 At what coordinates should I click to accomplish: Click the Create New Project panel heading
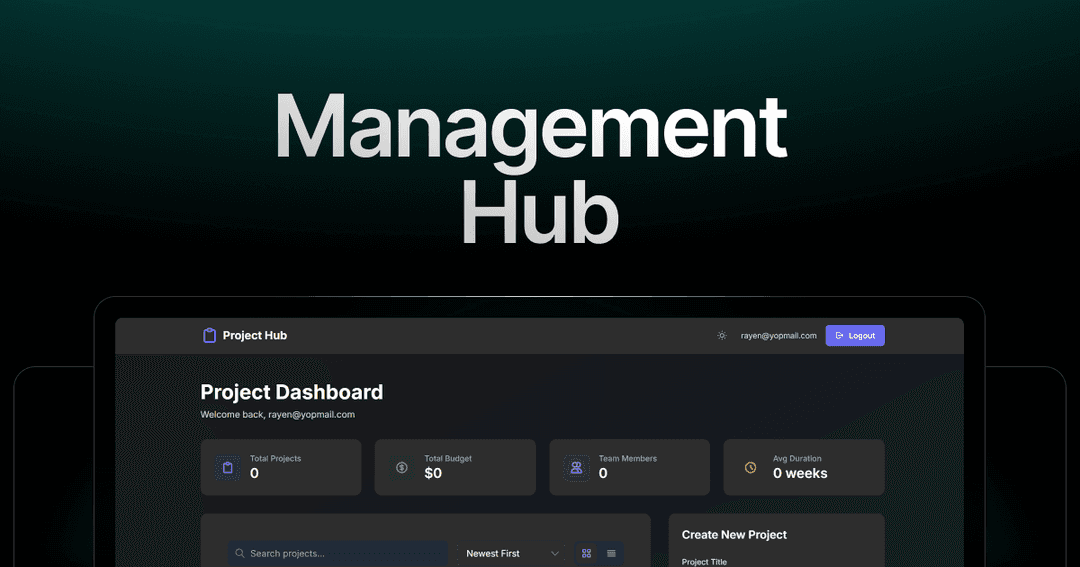(734, 535)
